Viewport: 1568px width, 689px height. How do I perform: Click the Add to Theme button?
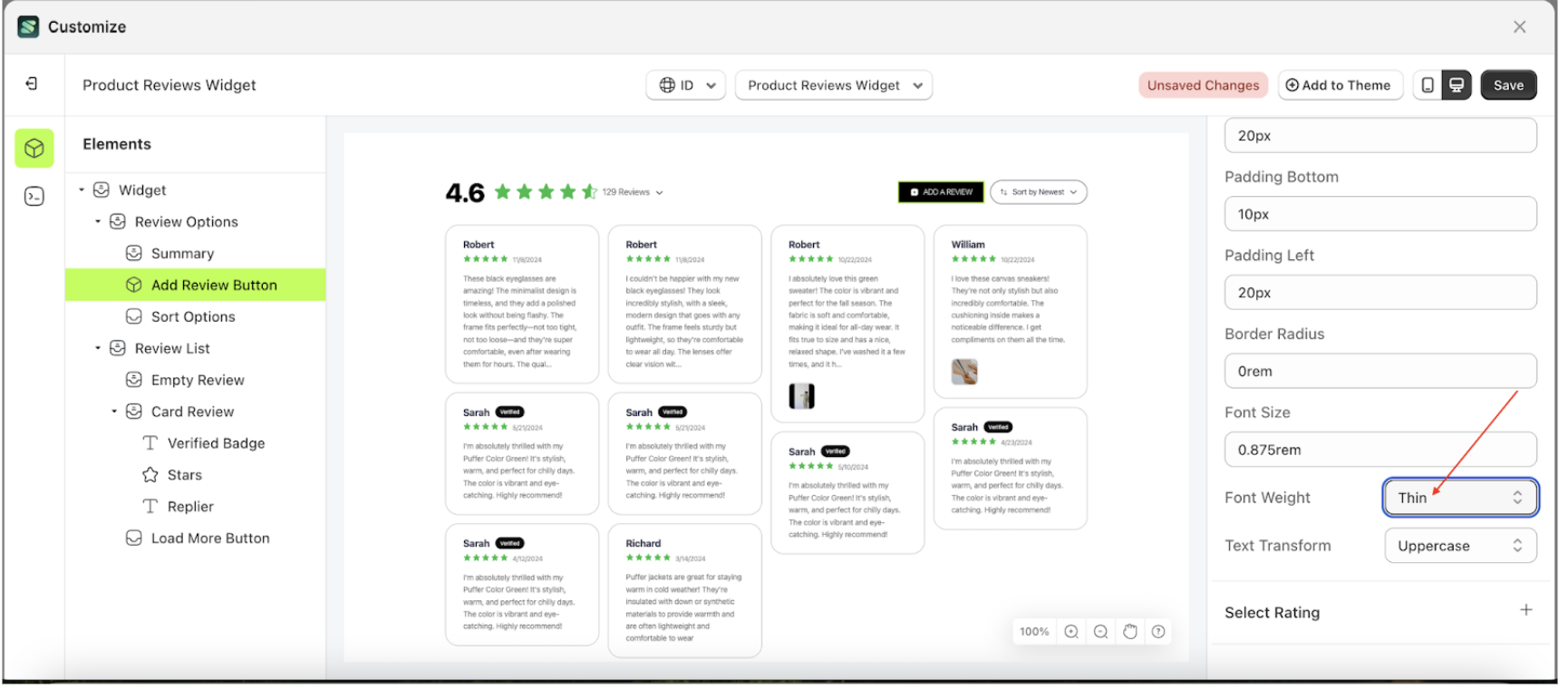click(x=1340, y=85)
